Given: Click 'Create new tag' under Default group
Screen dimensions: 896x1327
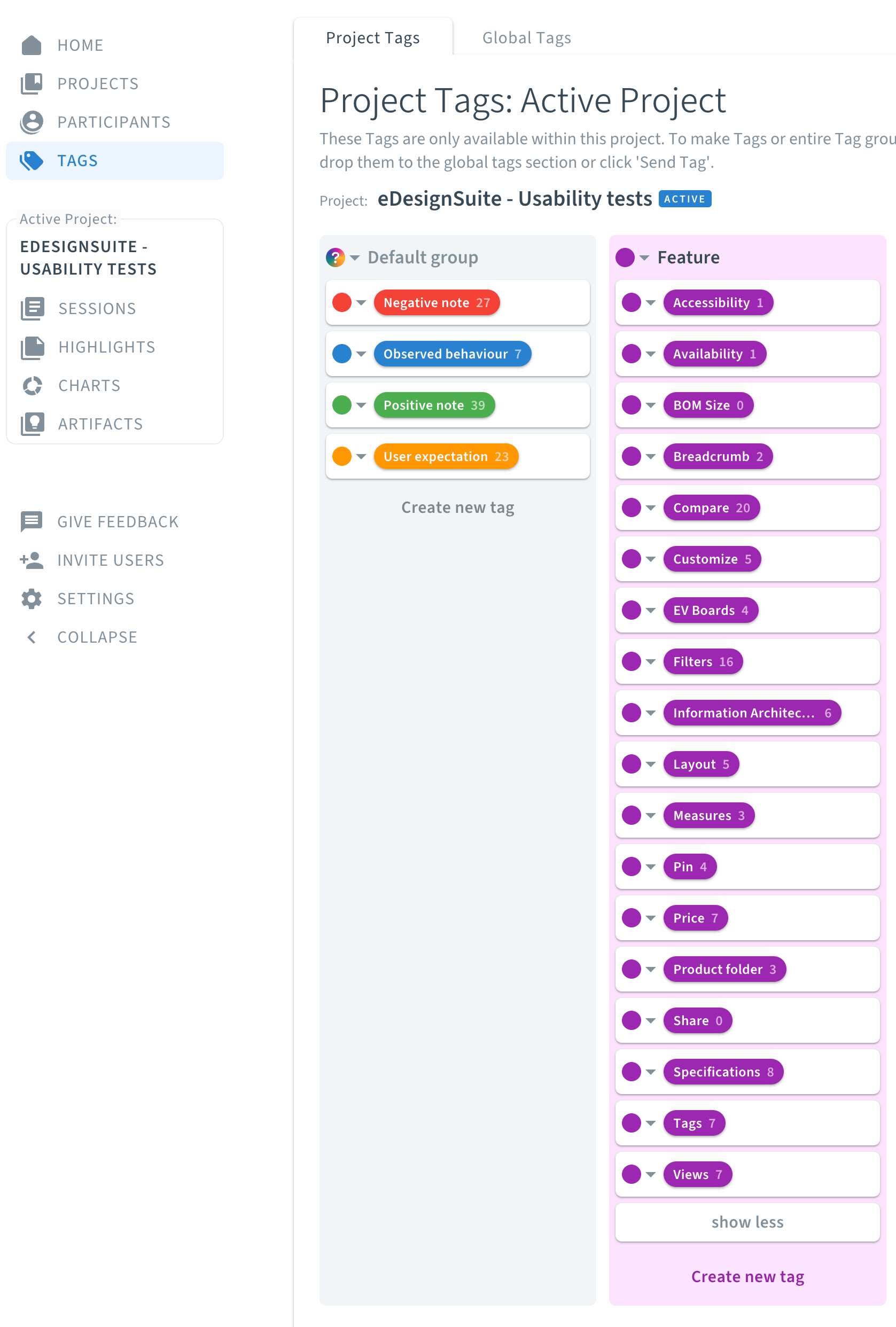Looking at the screenshot, I should [457, 508].
